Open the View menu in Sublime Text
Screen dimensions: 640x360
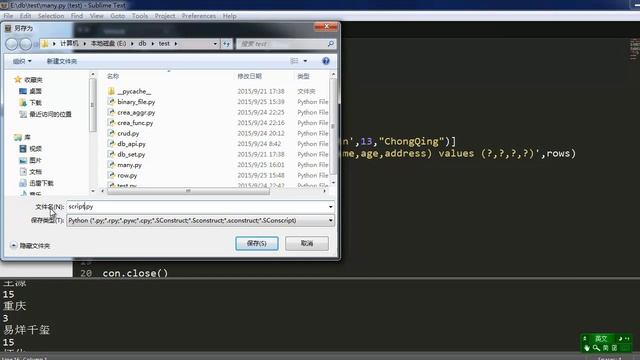click(x=97, y=16)
